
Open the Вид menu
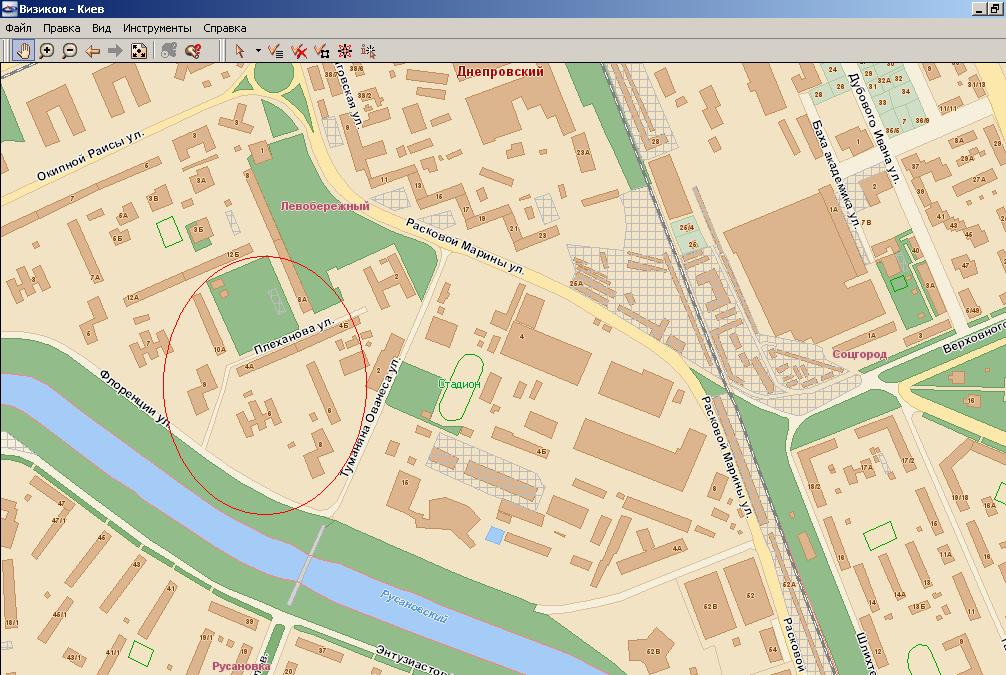[x=101, y=29]
